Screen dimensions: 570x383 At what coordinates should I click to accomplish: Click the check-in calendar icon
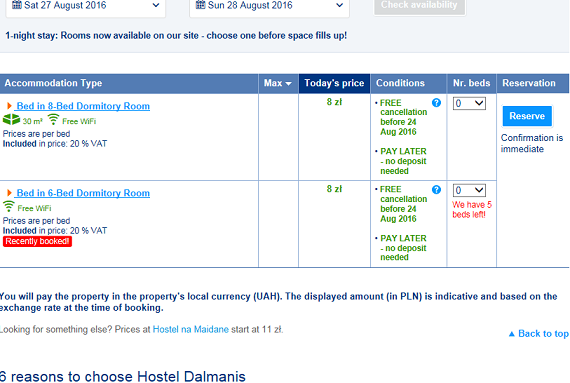[17, 5]
